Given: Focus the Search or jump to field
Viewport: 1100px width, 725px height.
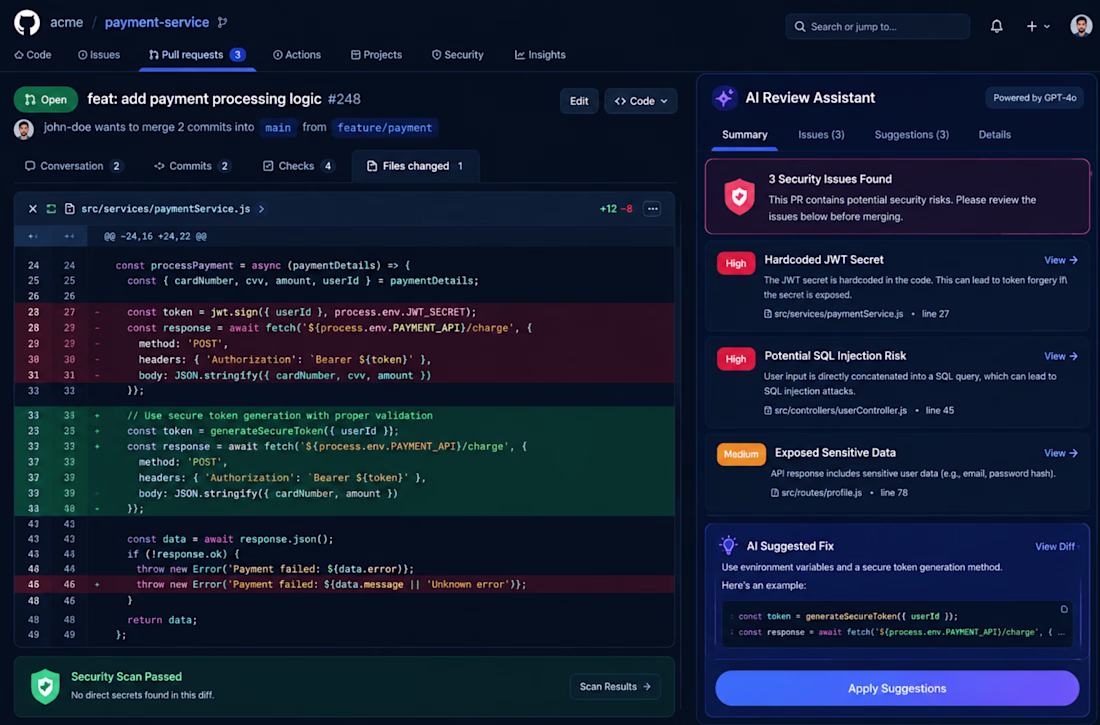Looking at the screenshot, I should click(x=878, y=27).
